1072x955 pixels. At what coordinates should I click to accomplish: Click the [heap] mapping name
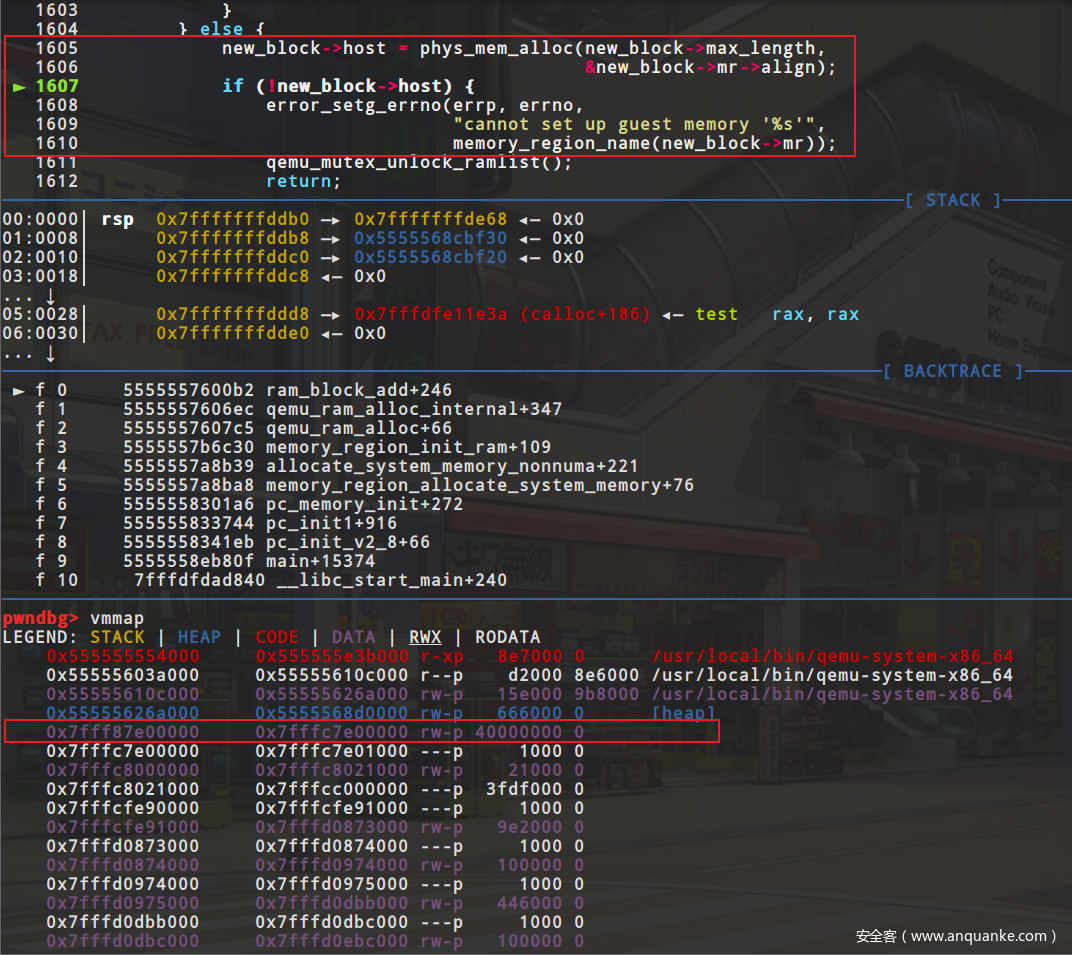tap(684, 713)
